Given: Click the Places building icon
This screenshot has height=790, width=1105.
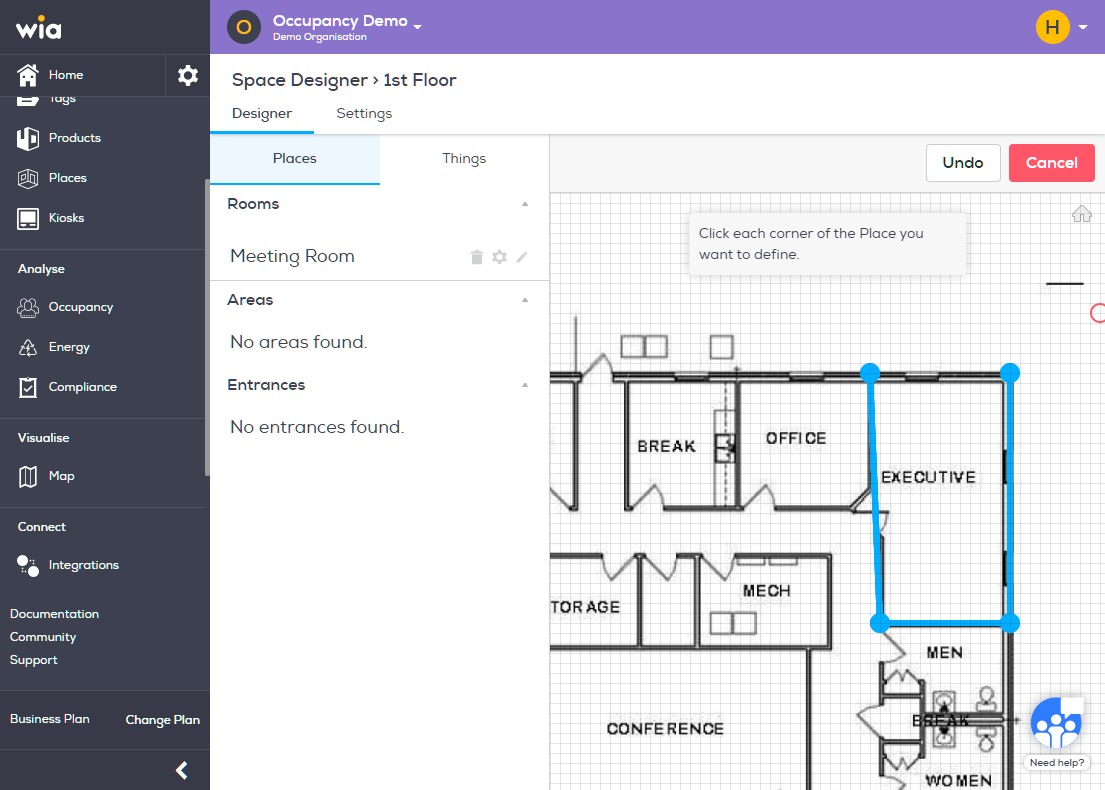Looking at the screenshot, I should pyautogui.click(x=27, y=178).
